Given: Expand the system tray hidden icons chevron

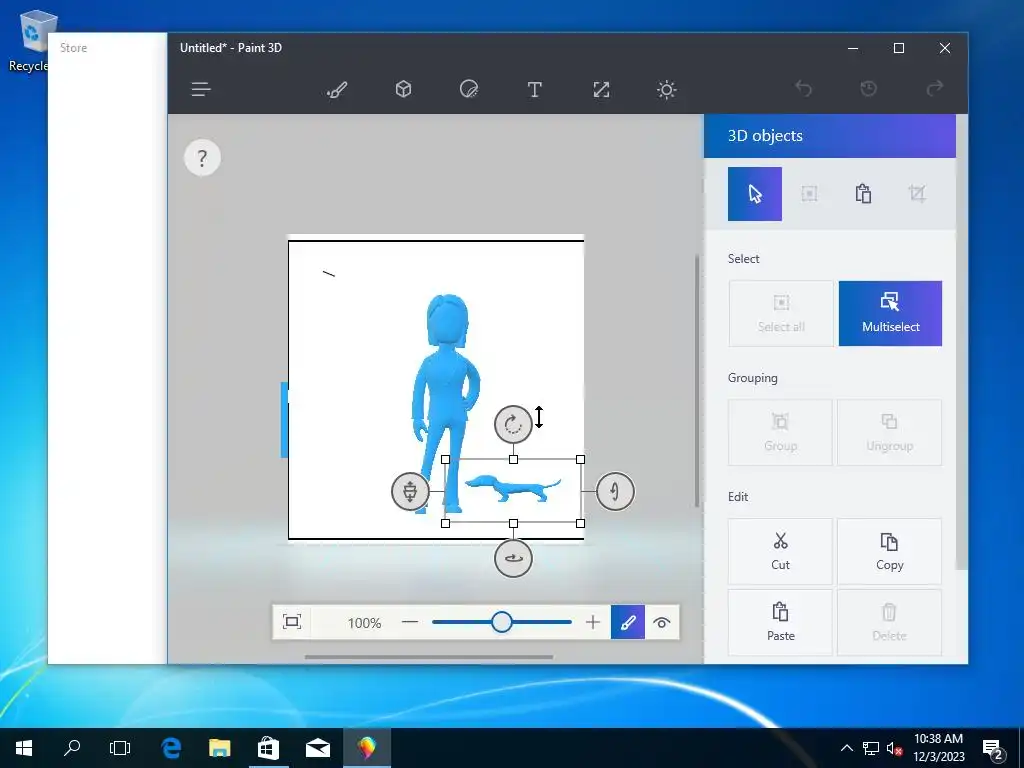Looking at the screenshot, I should click(x=846, y=748).
